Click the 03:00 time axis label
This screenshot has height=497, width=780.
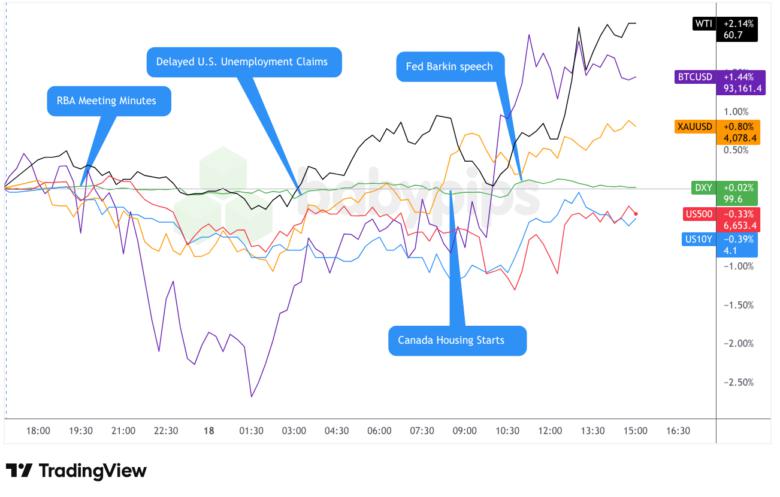click(x=294, y=430)
